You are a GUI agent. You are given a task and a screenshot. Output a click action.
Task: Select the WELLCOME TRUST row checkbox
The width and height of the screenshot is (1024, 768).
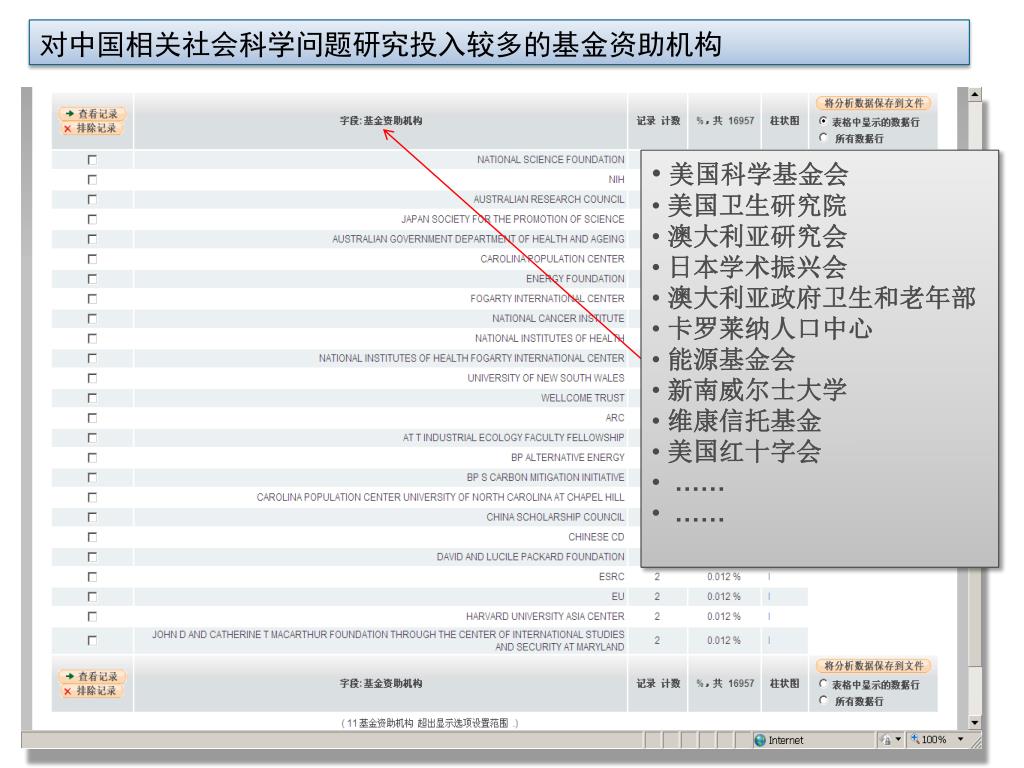coord(92,398)
